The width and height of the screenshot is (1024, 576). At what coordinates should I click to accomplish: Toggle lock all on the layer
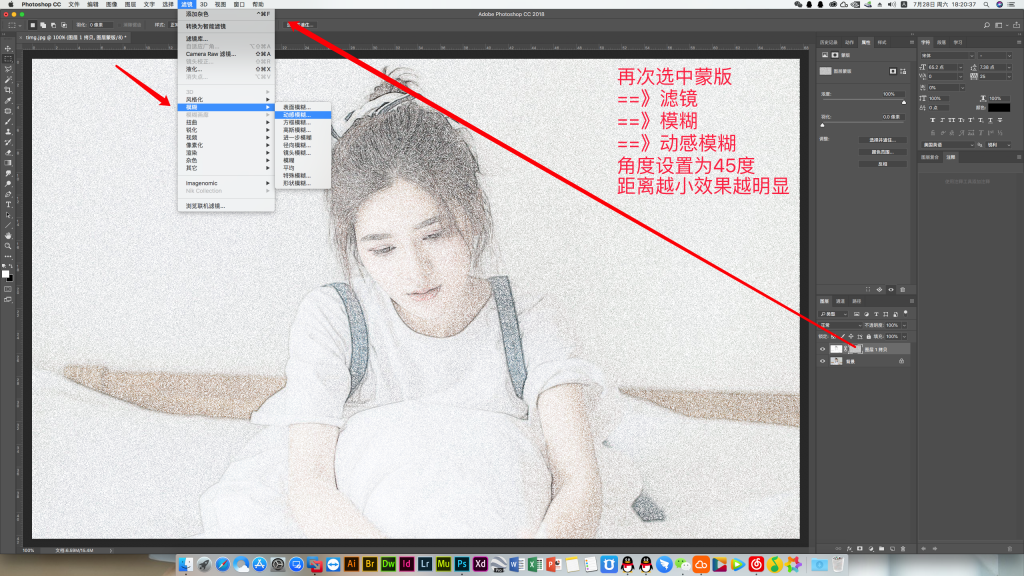(x=869, y=337)
